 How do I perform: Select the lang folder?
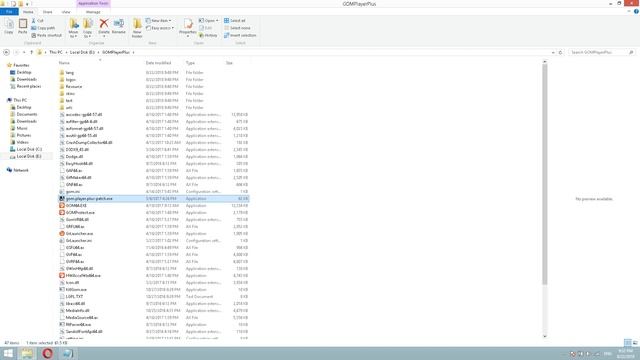(70, 72)
